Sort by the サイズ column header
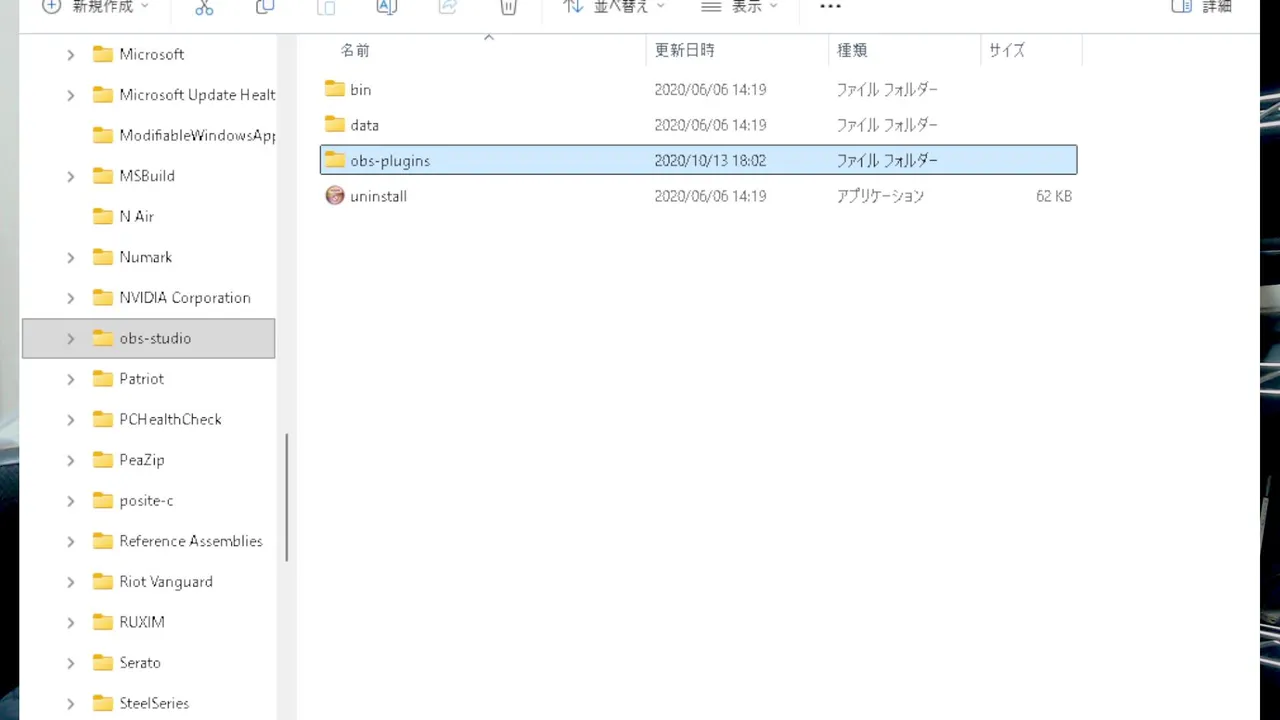The image size is (1280, 720). pyautogui.click(x=1007, y=50)
